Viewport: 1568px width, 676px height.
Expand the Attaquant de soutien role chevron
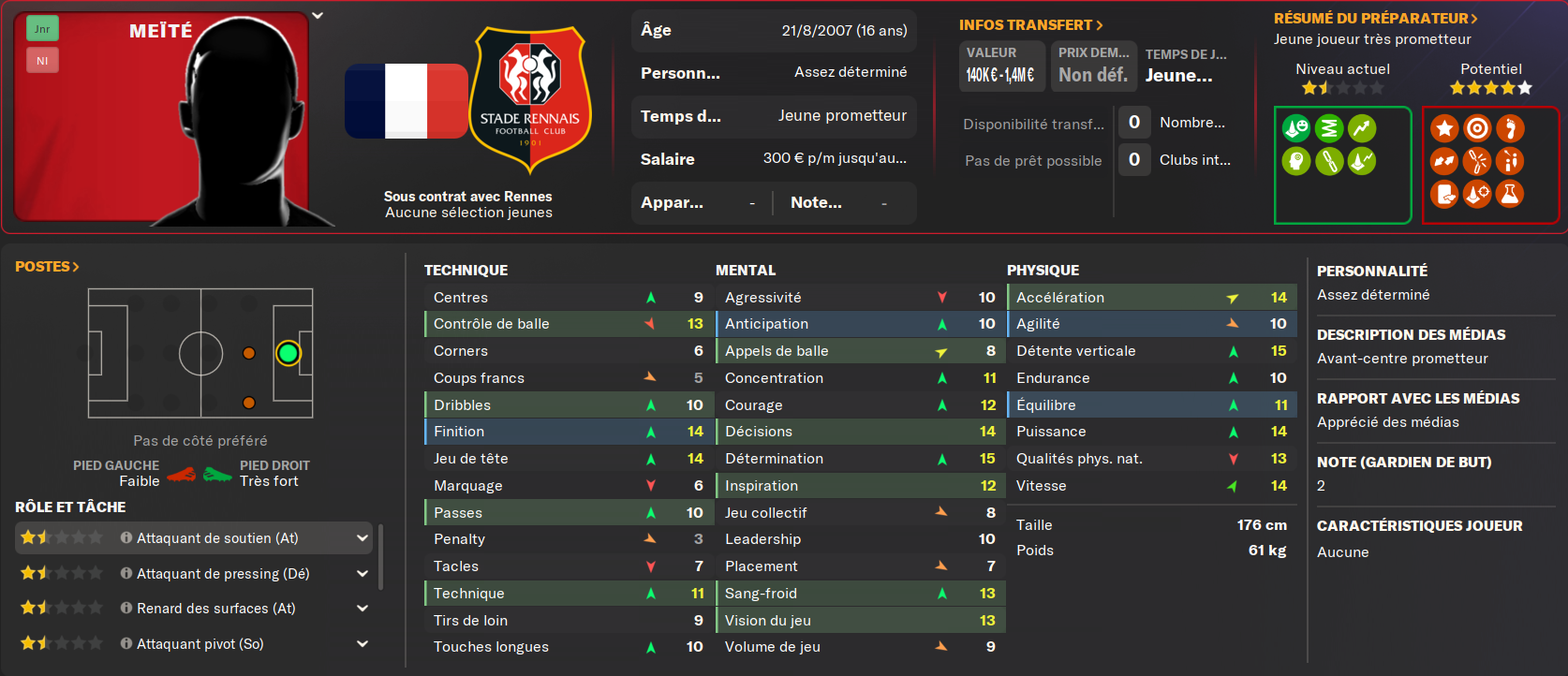point(362,538)
